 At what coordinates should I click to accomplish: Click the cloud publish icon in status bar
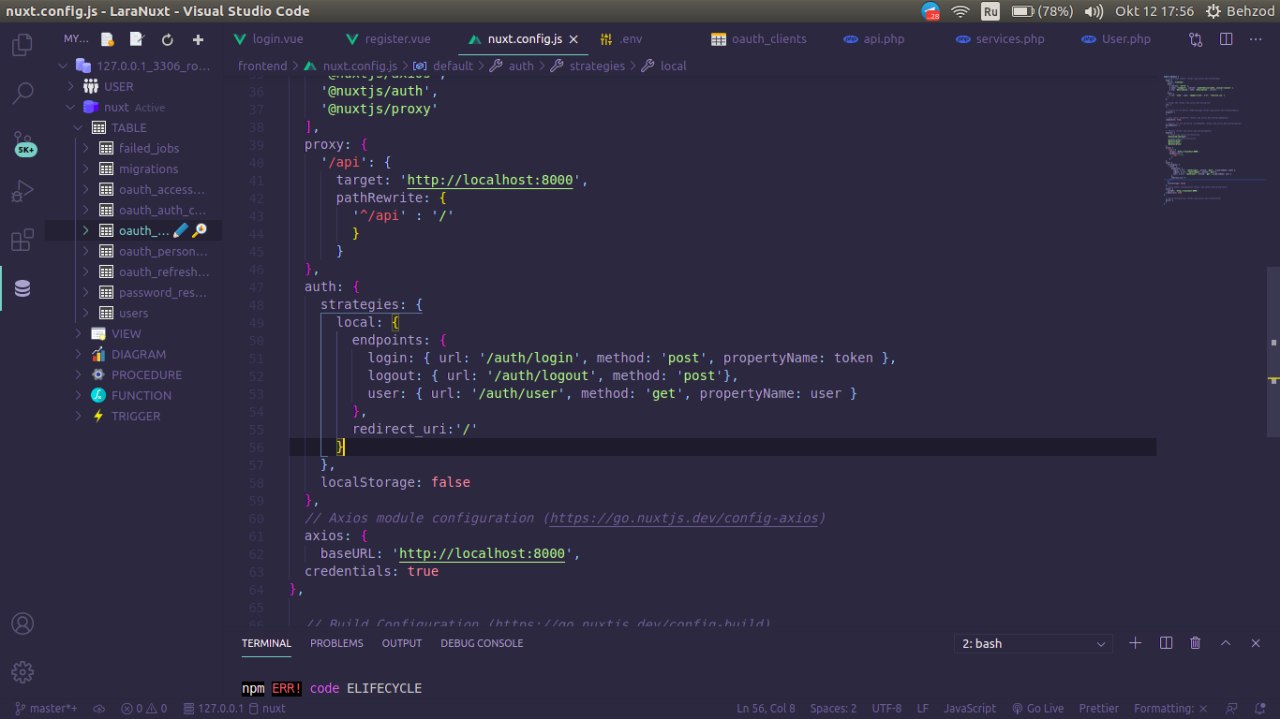99,708
